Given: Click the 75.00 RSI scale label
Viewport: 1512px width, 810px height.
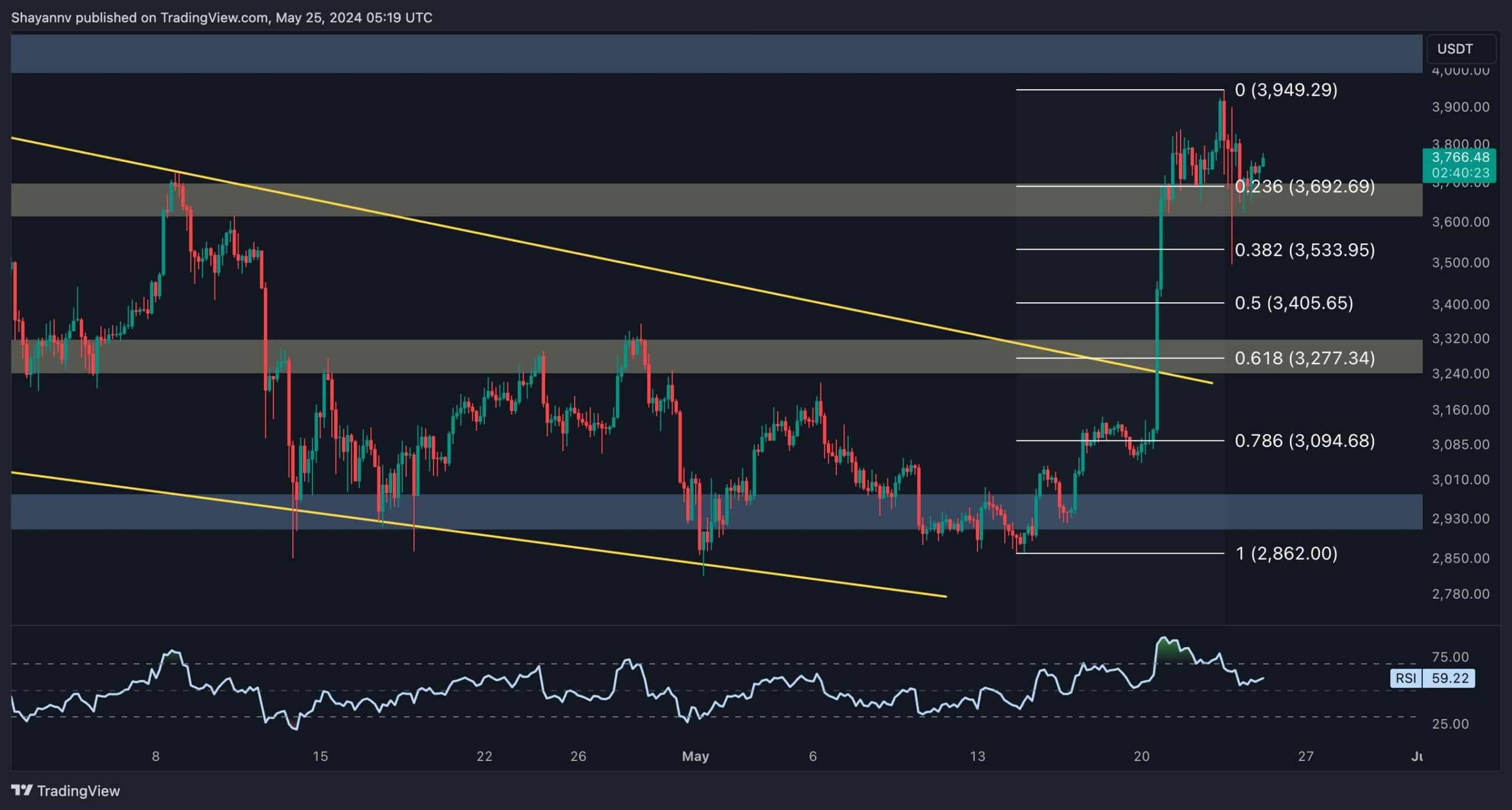Looking at the screenshot, I should click(x=1450, y=657).
